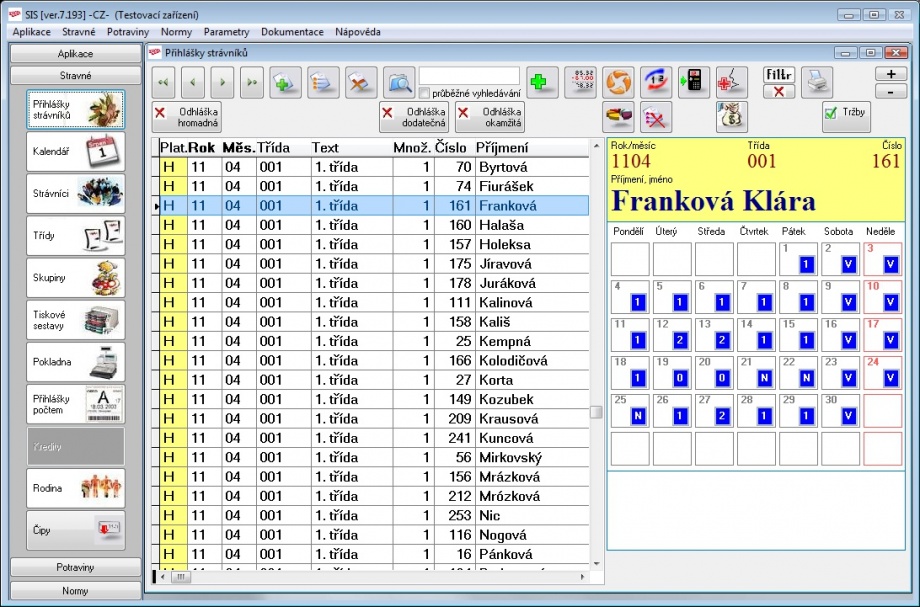Image resolution: width=920 pixels, height=607 pixels.
Task: Expand the Potraviny sidebar section
Action: (76, 567)
